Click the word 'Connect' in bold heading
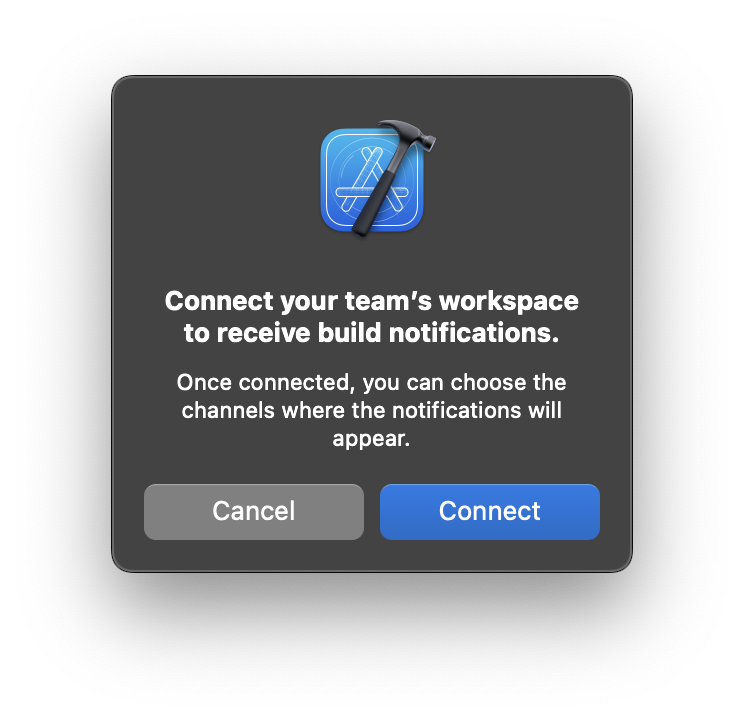 pyautogui.click(x=219, y=301)
